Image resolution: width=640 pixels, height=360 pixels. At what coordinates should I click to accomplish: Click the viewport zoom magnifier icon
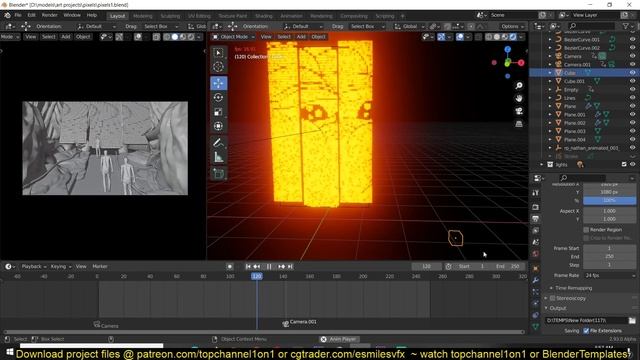pyautogui.click(x=519, y=86)
